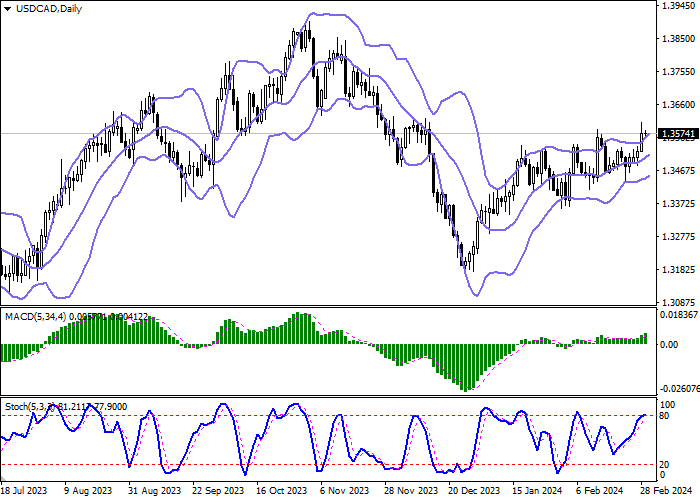
Task: Click date label 18 Jul 2023
Action: pos(24,491)
